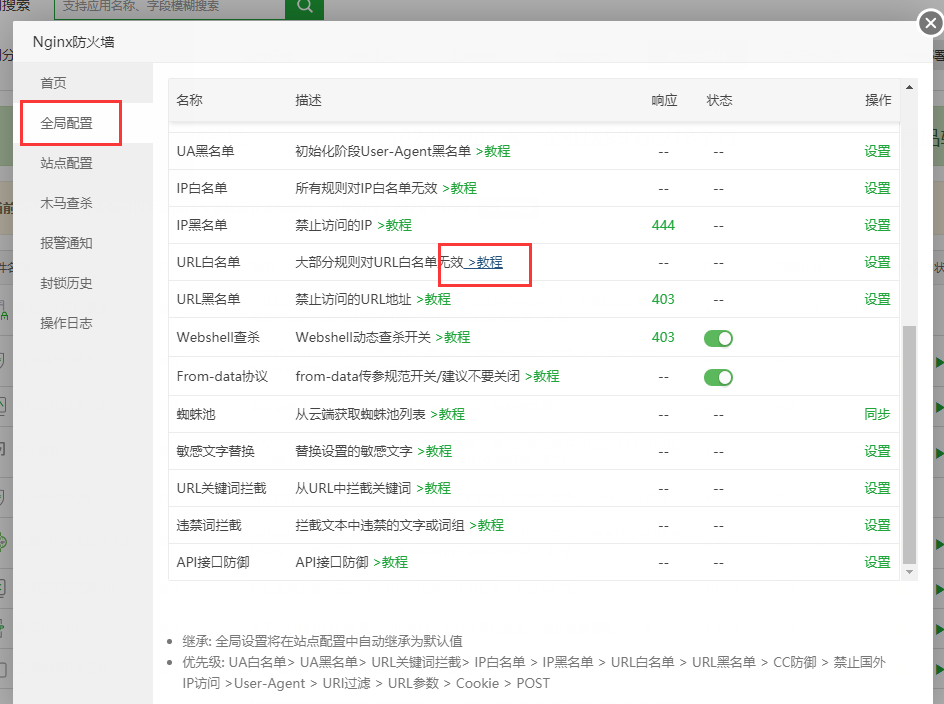Click the 444 response code for IP黑名单
The image size is (944, 704).
point(663,225)
